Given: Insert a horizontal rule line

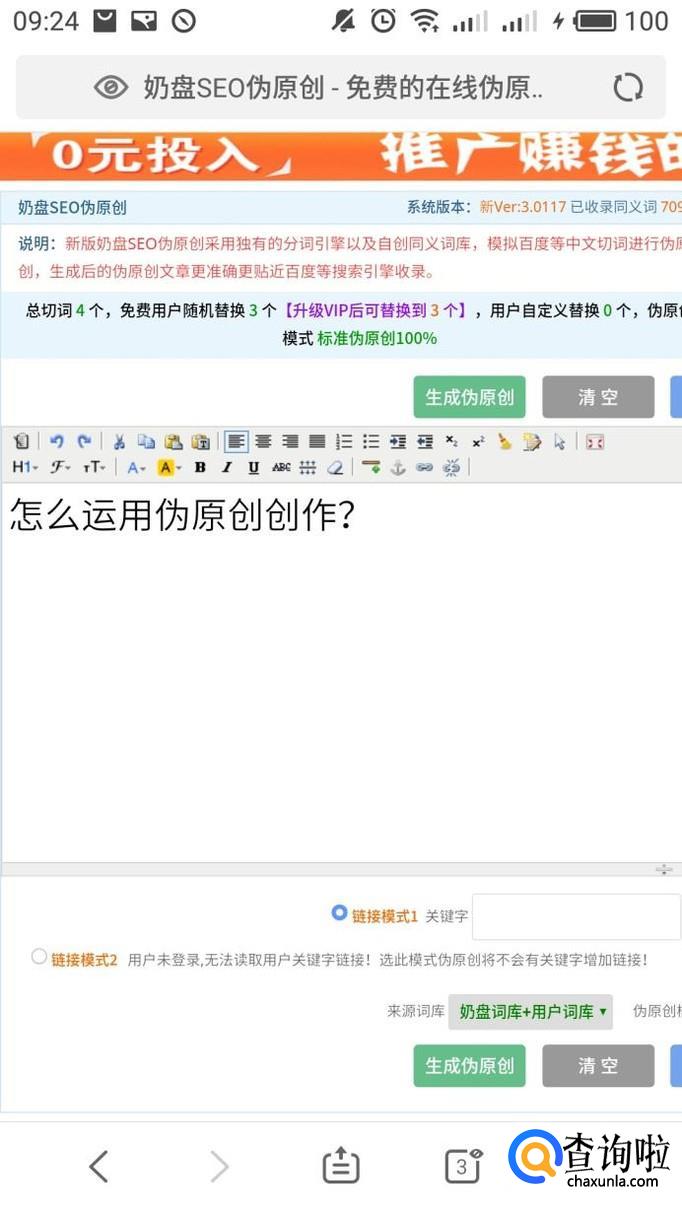Looking at the screenshot, I should point(371,467).
